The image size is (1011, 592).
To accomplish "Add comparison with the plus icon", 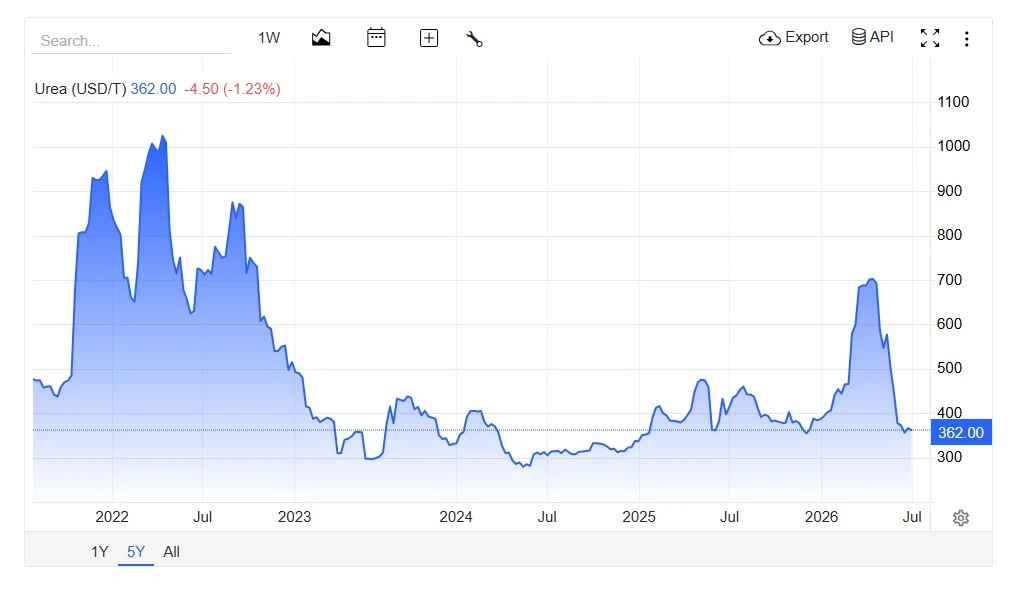I will [429, 38].
